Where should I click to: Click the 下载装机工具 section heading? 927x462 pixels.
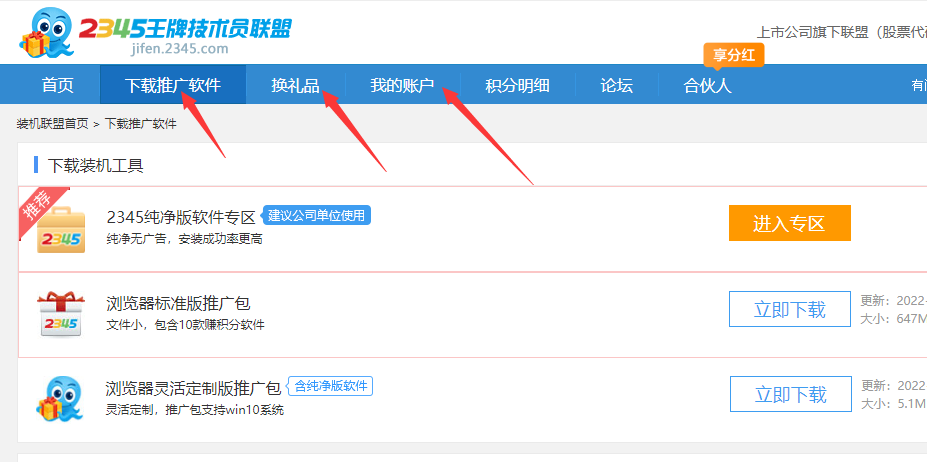coord(96,166)
